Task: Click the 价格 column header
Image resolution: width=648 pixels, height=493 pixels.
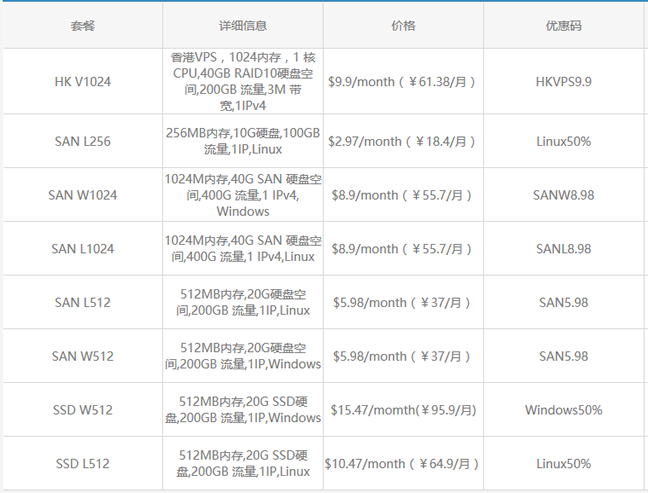Action: pyautogui.click(x=403, y=25)
